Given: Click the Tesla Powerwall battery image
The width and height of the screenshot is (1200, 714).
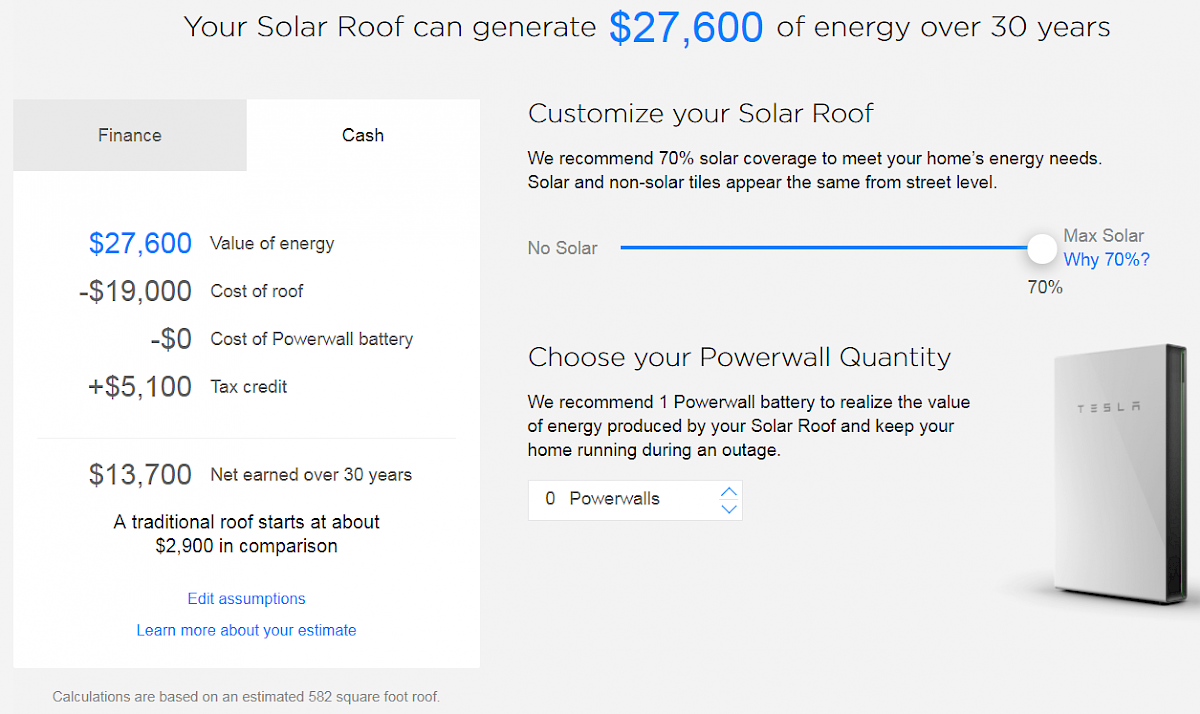Looking at the screenshot, I should (x=1112, y=470).
